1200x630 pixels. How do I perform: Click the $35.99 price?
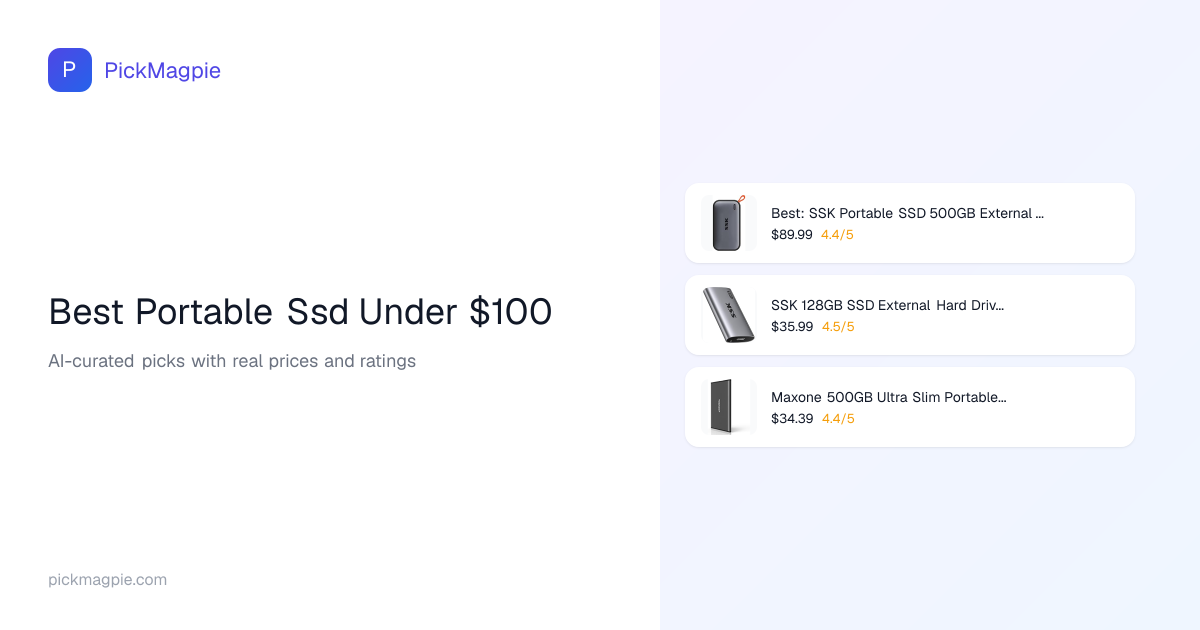pos(791,327)
